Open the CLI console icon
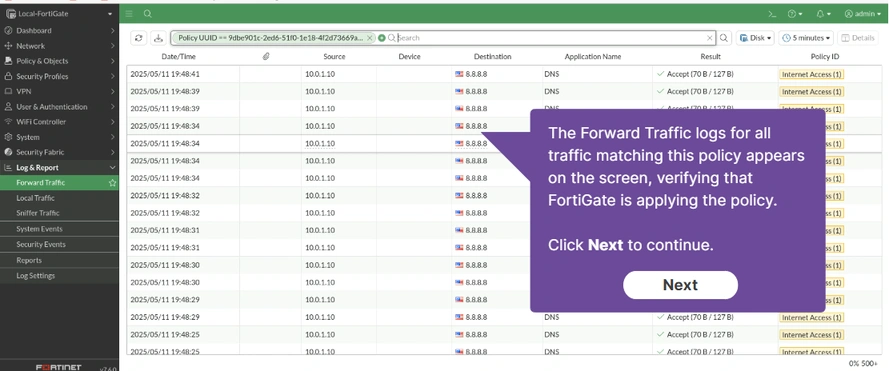Screen dimensions: 889x371 pyautogui.click(x=772, y=14)
